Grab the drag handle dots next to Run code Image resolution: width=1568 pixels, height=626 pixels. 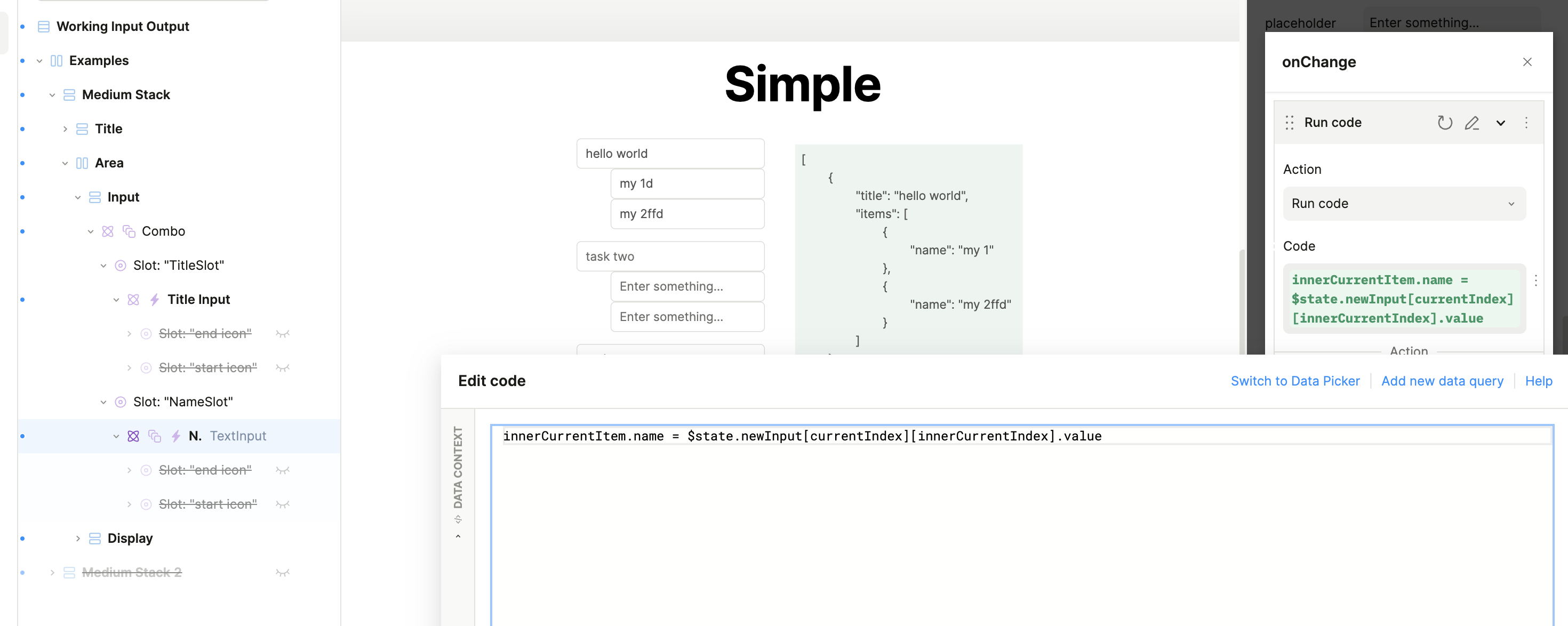click(x=1289, y=122)
